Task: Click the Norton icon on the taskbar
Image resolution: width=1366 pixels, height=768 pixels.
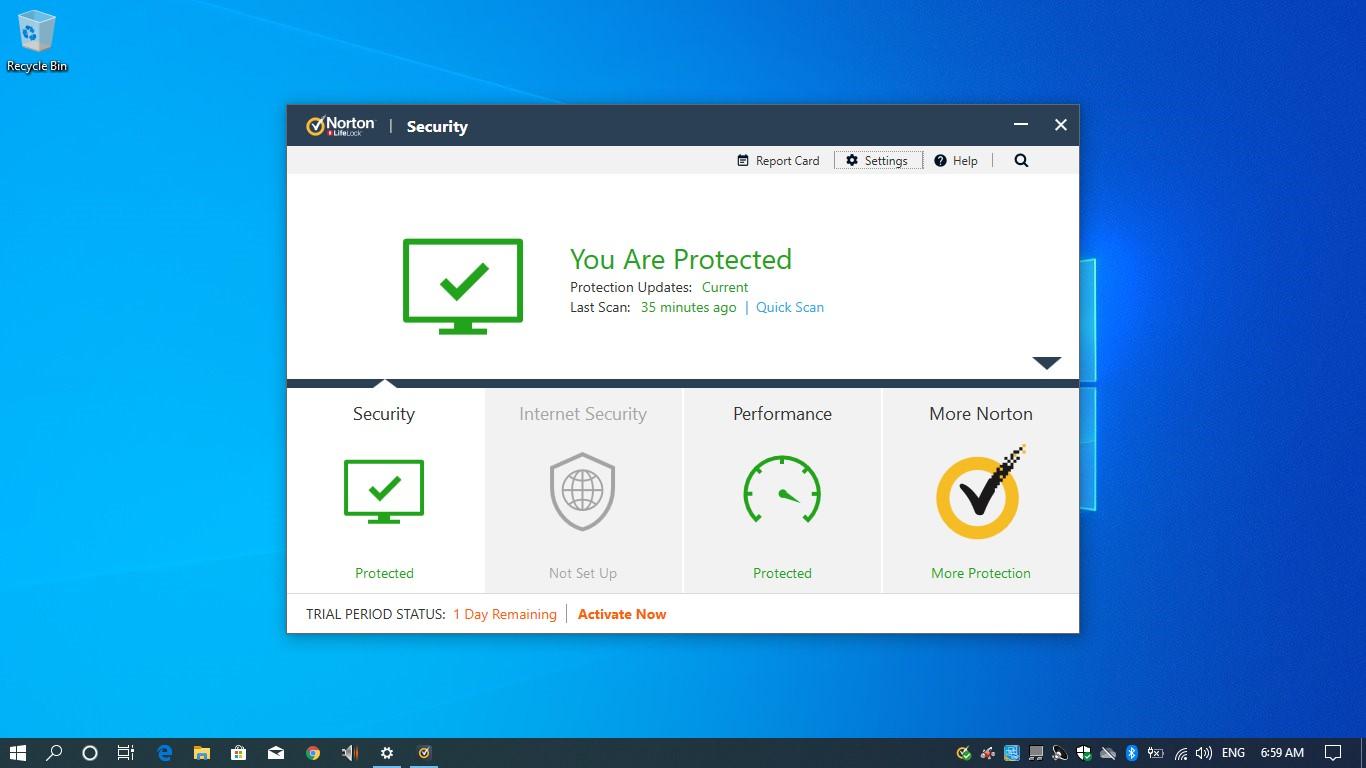Action: (424, 753)
